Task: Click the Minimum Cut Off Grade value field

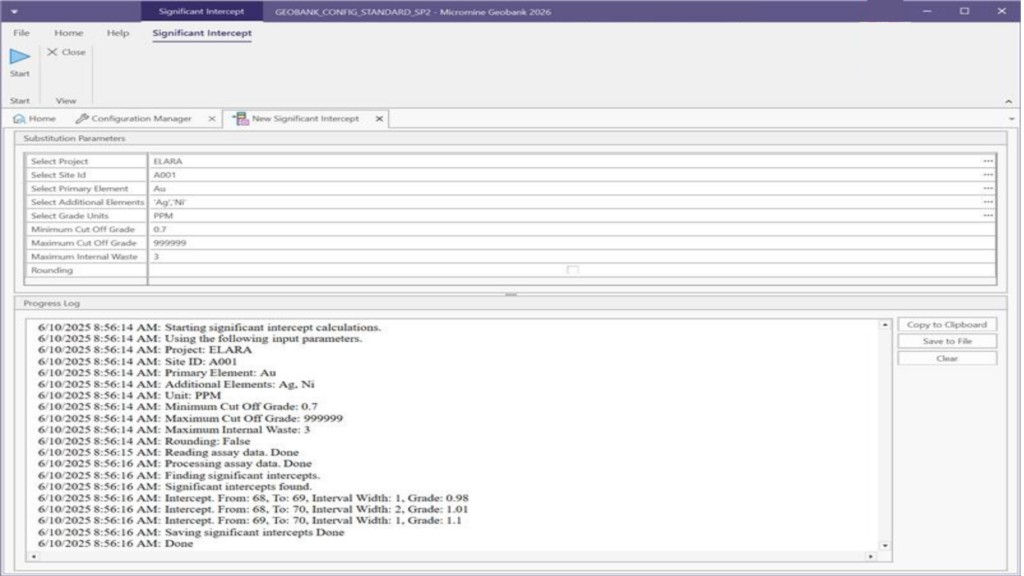Action: [570, 229]
